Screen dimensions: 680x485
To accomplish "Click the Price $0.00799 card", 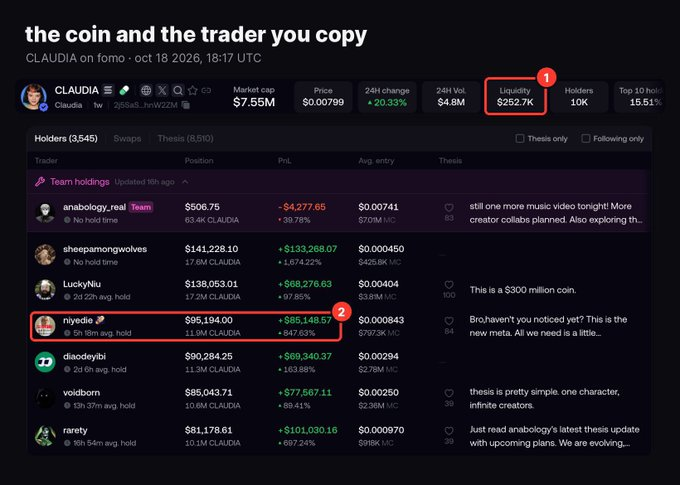I will [x=323, y=96].
